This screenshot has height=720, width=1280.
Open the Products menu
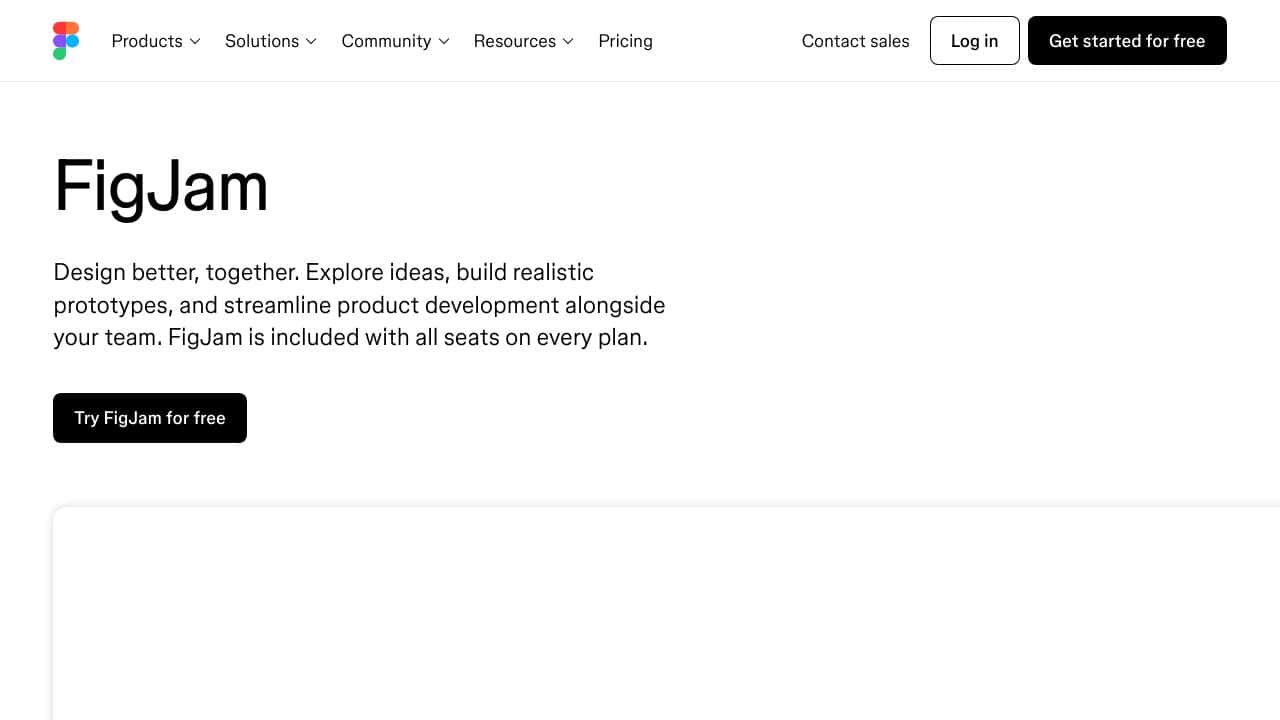click(x=156, y=41)
